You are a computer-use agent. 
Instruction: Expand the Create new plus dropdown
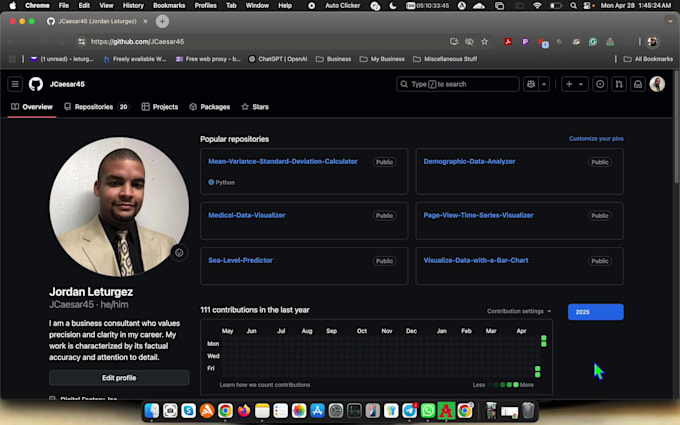click(x=575, y=84)
